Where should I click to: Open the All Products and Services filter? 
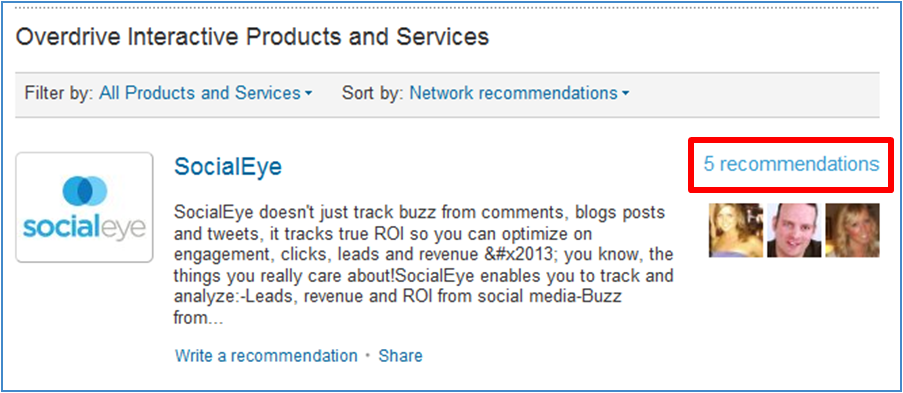[205, 93]
